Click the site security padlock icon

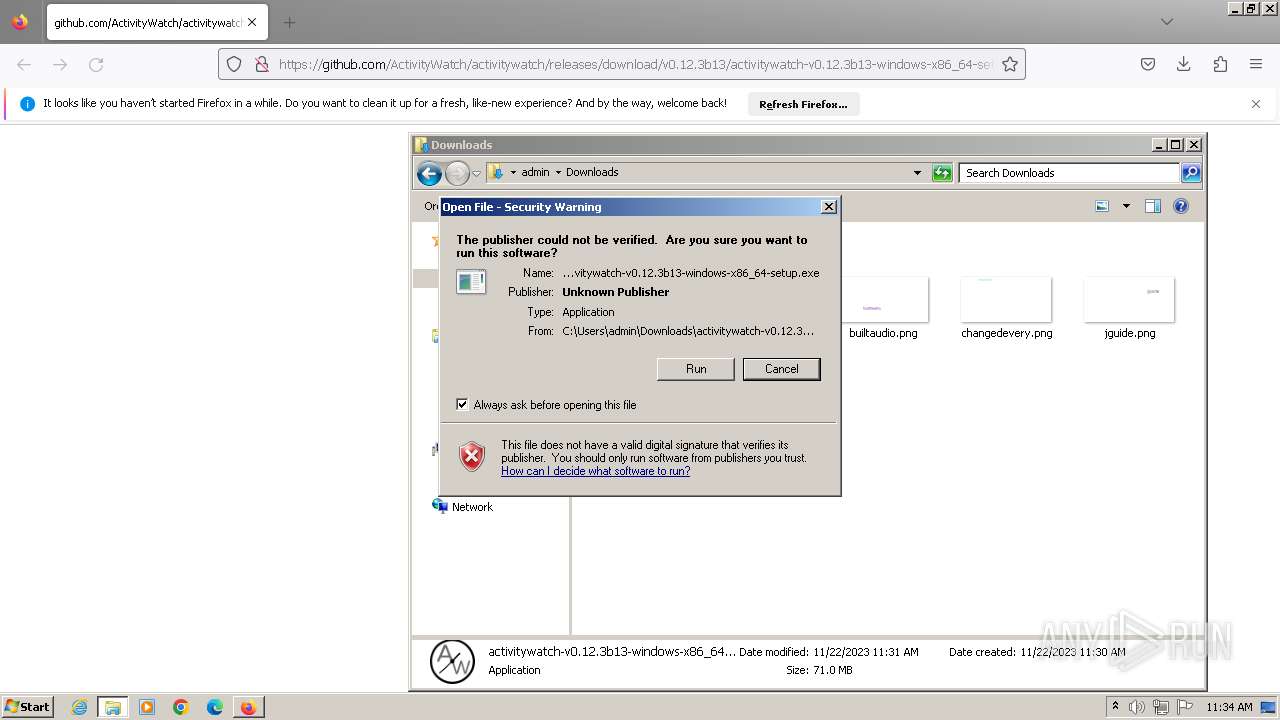(261, 64)
